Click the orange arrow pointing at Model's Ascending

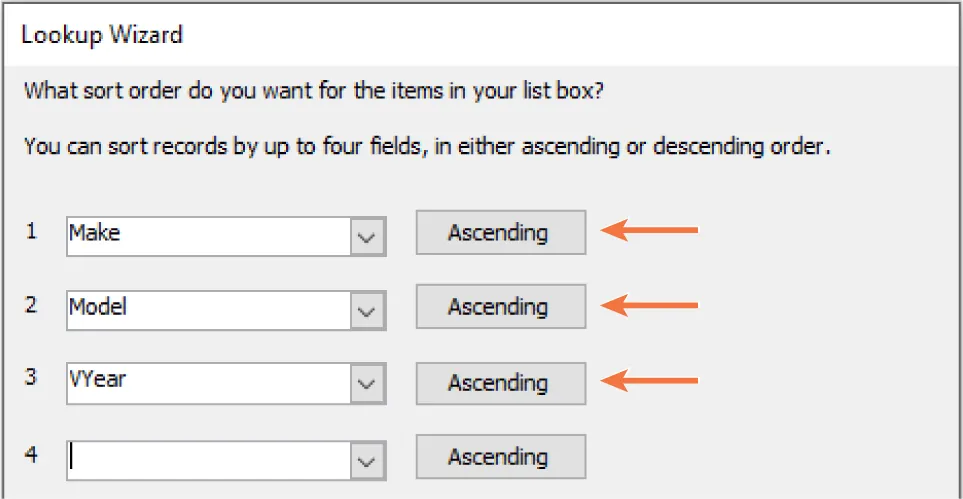648,305
